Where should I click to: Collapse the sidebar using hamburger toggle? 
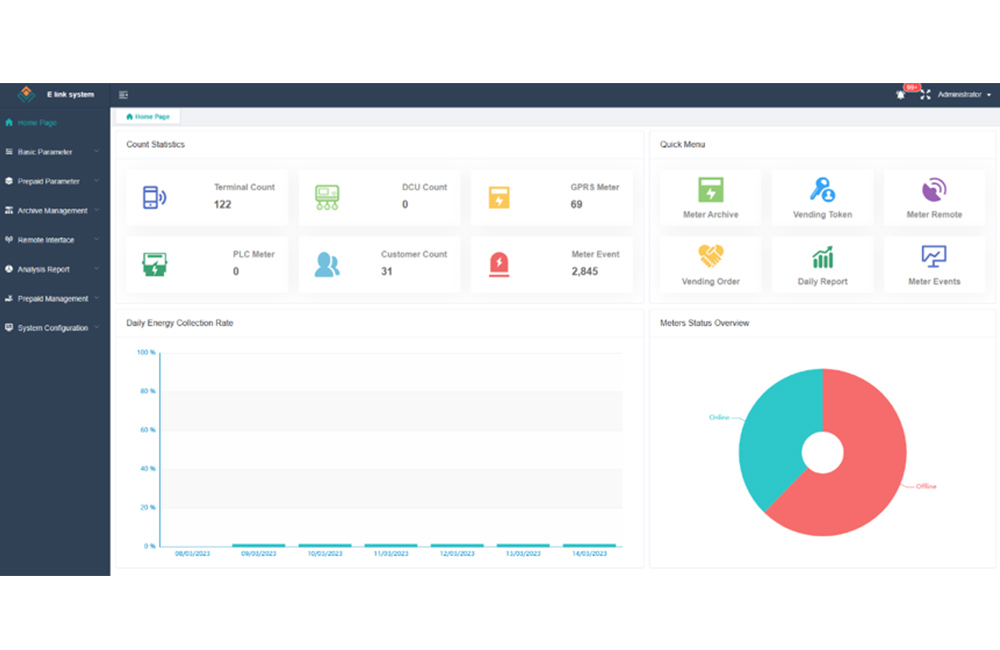point(123,95)
